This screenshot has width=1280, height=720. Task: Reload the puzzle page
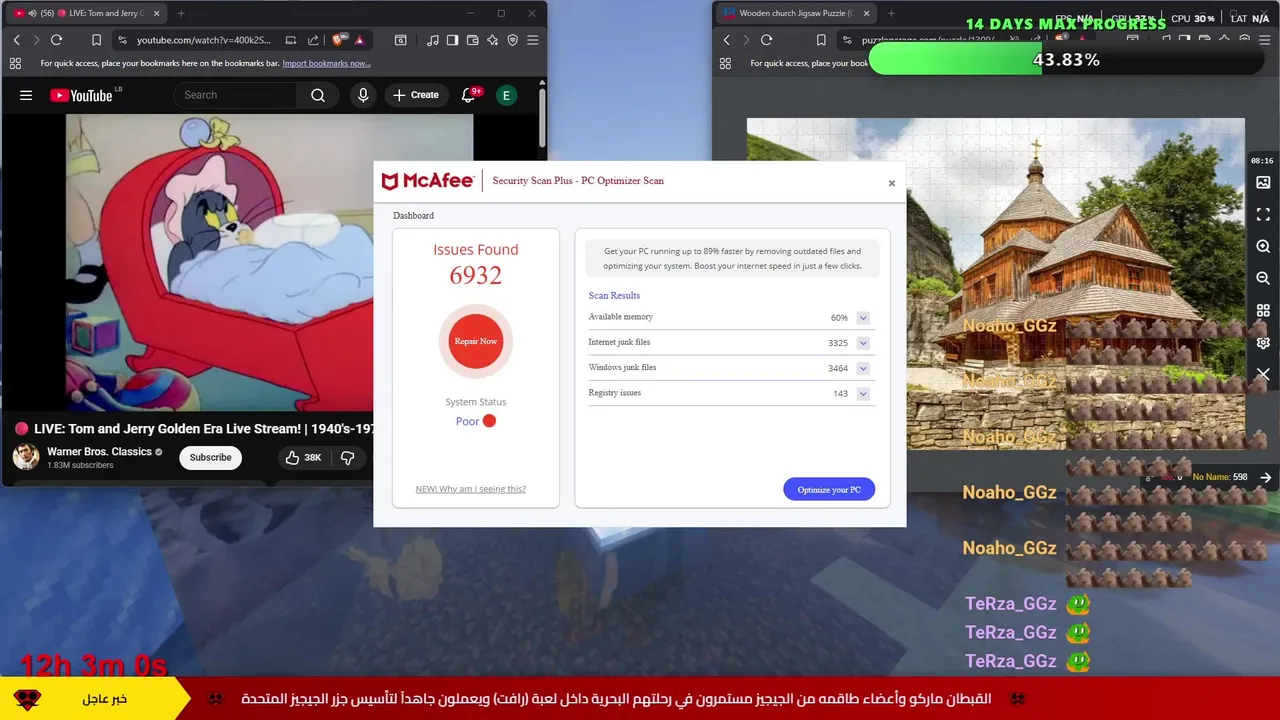tap(766, 40)
